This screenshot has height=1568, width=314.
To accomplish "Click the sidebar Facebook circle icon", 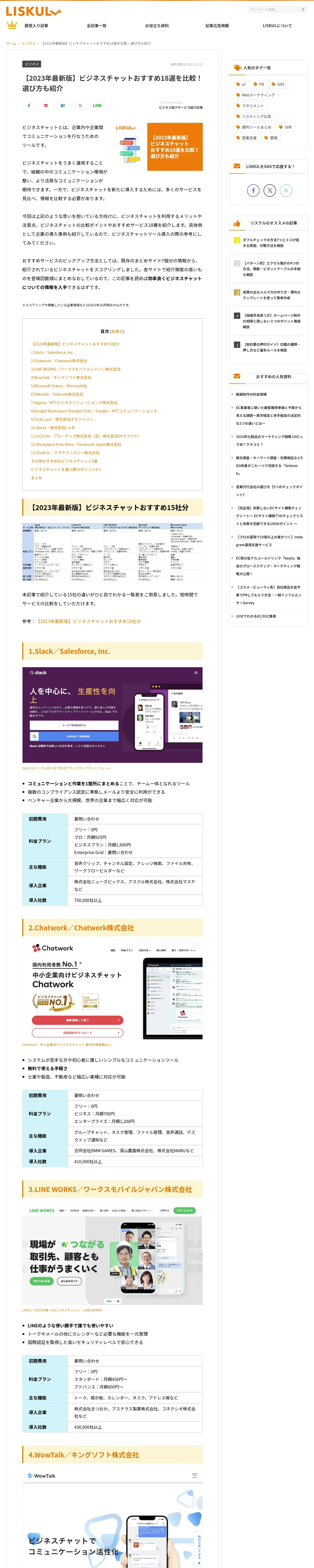I will coord(253,191).
